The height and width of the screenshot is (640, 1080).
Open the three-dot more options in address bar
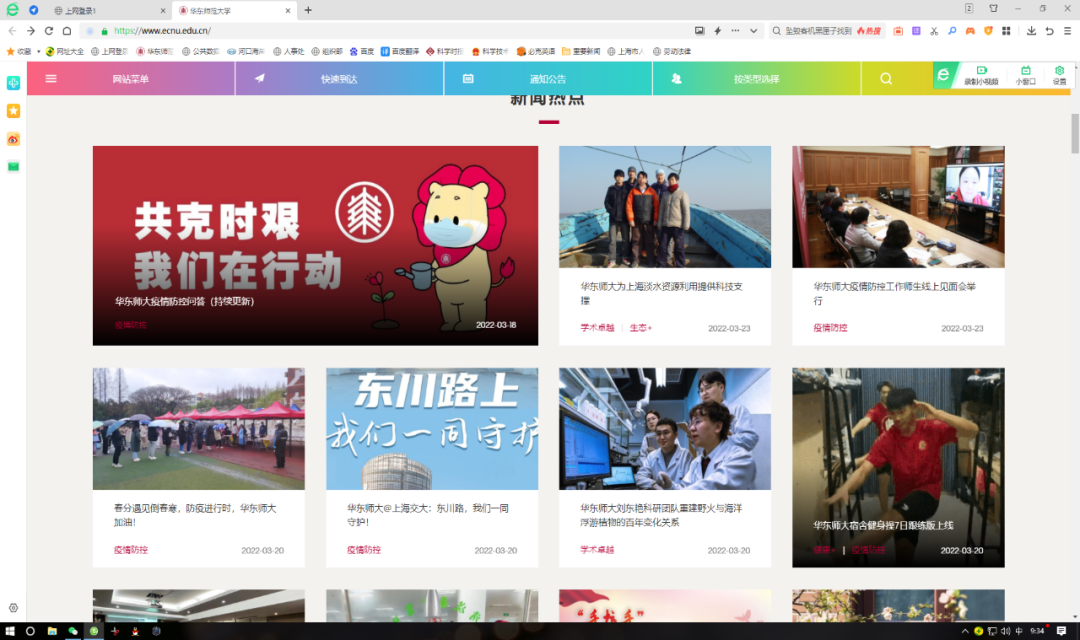coord(735,30)
